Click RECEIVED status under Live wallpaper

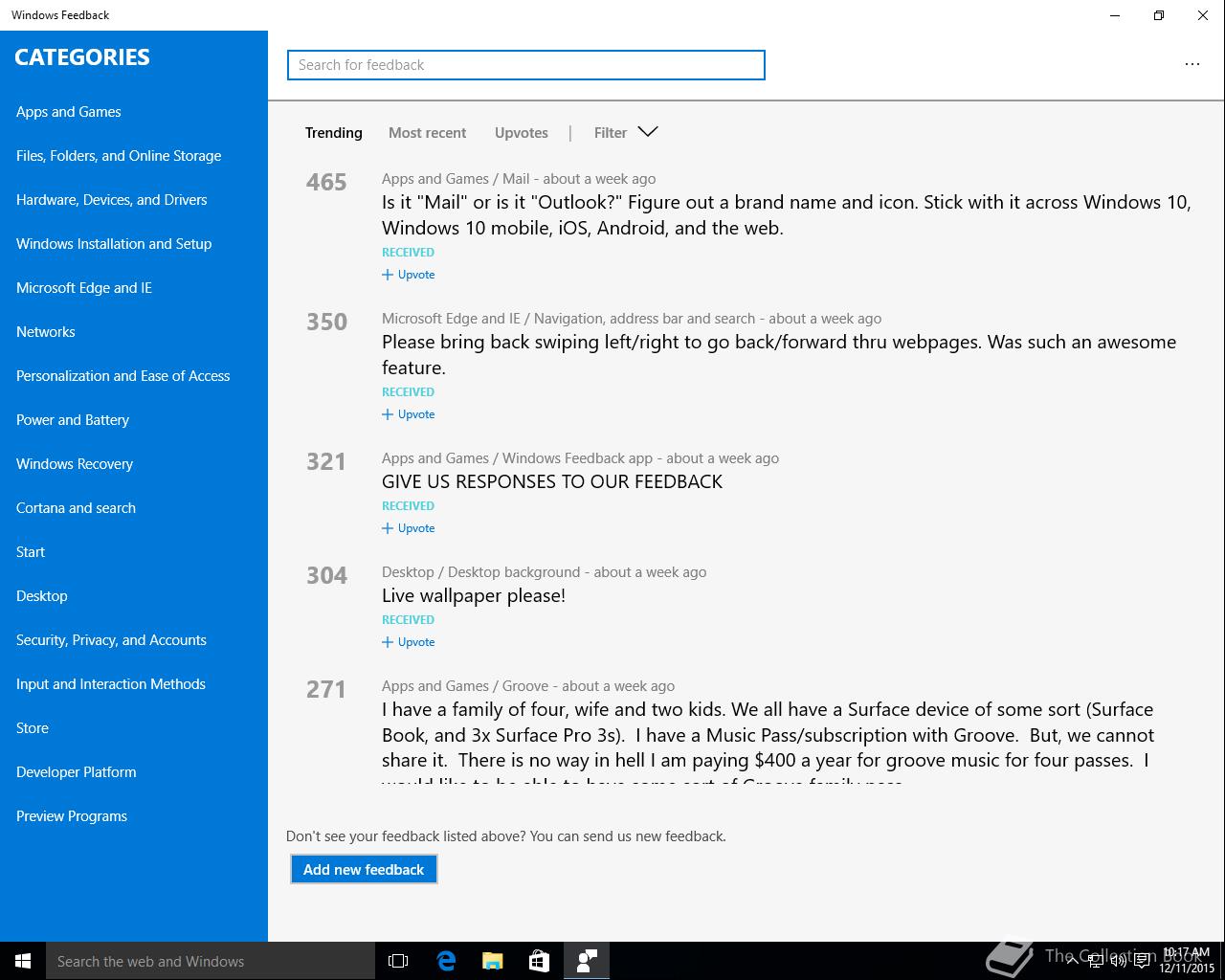coord(408,620)
